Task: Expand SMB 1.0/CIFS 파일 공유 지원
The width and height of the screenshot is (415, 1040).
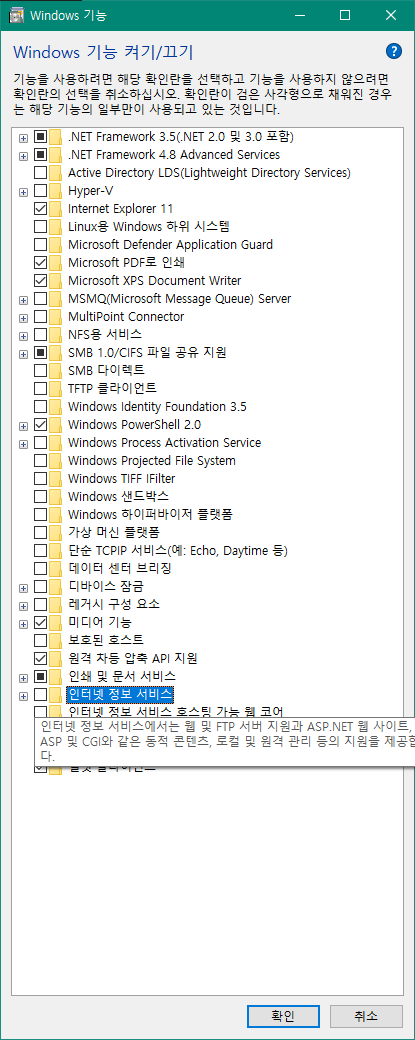Action: [x=24, y=354]
